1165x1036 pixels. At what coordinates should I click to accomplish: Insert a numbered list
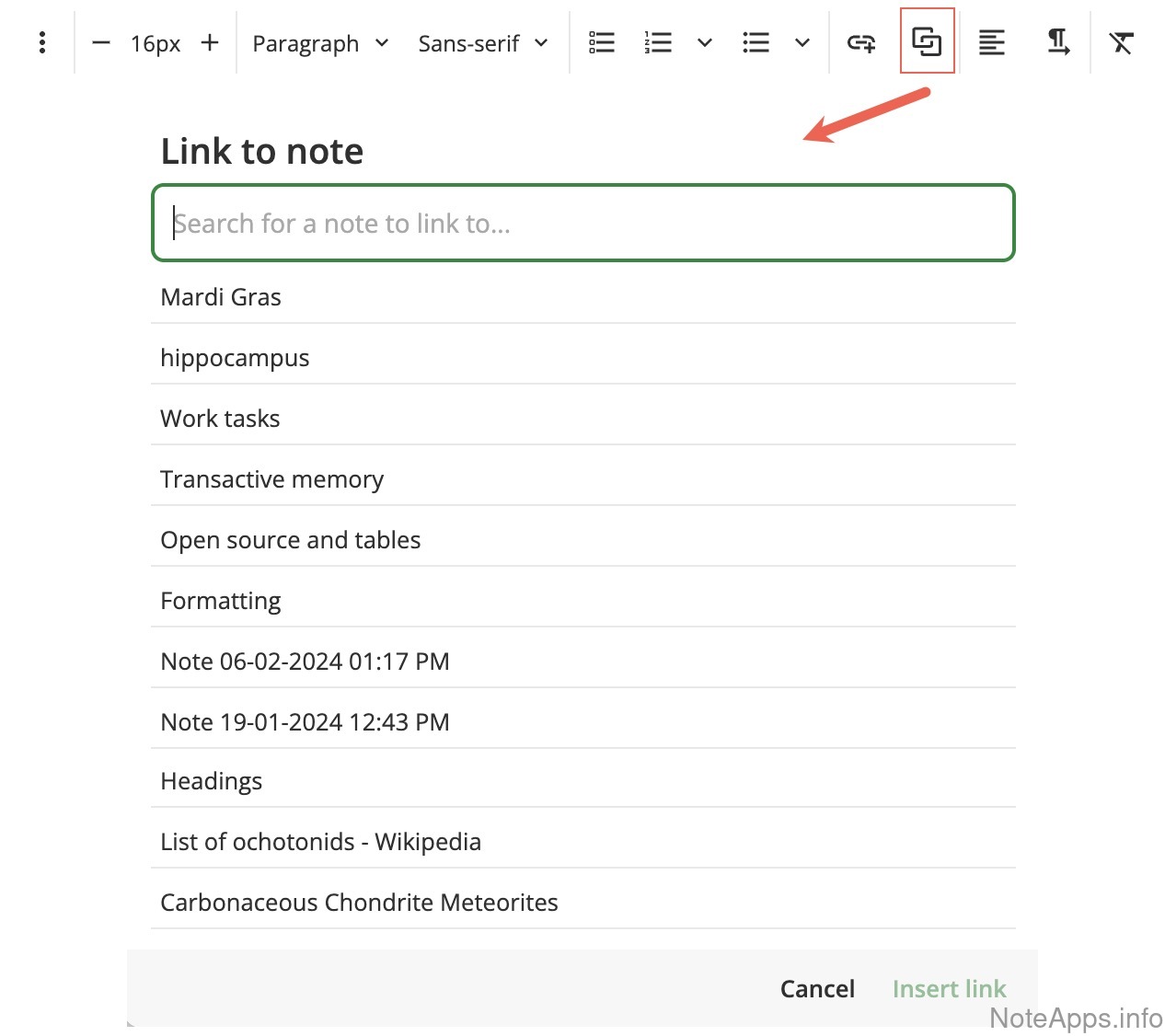click(x=658, y=42)
